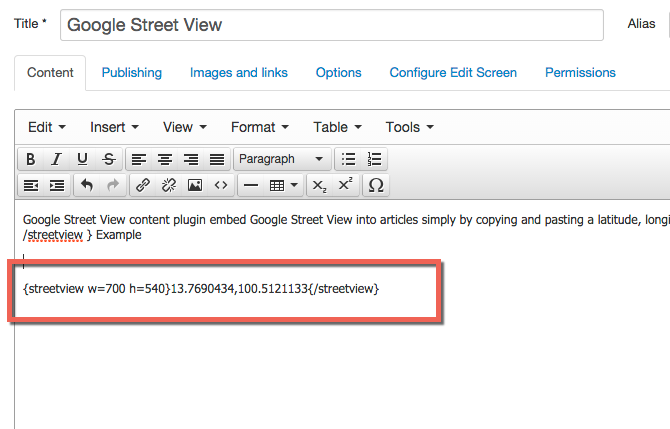Image resolution: width=670 pixels, height=429 pixels.
Task: Click the Title input field
Action: coord(332,25)
